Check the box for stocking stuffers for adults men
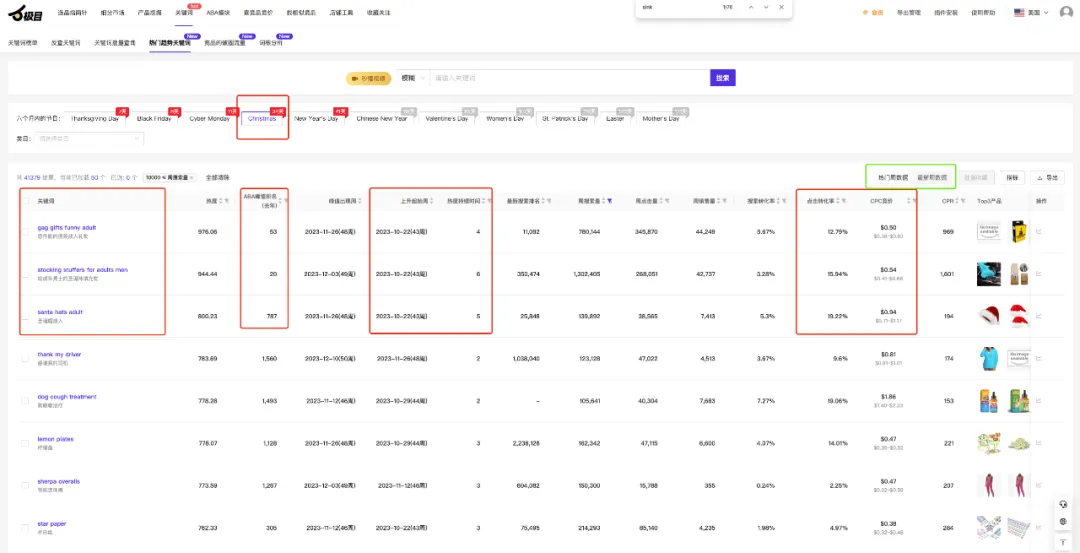1080x553 pixels. coord(25,274)
